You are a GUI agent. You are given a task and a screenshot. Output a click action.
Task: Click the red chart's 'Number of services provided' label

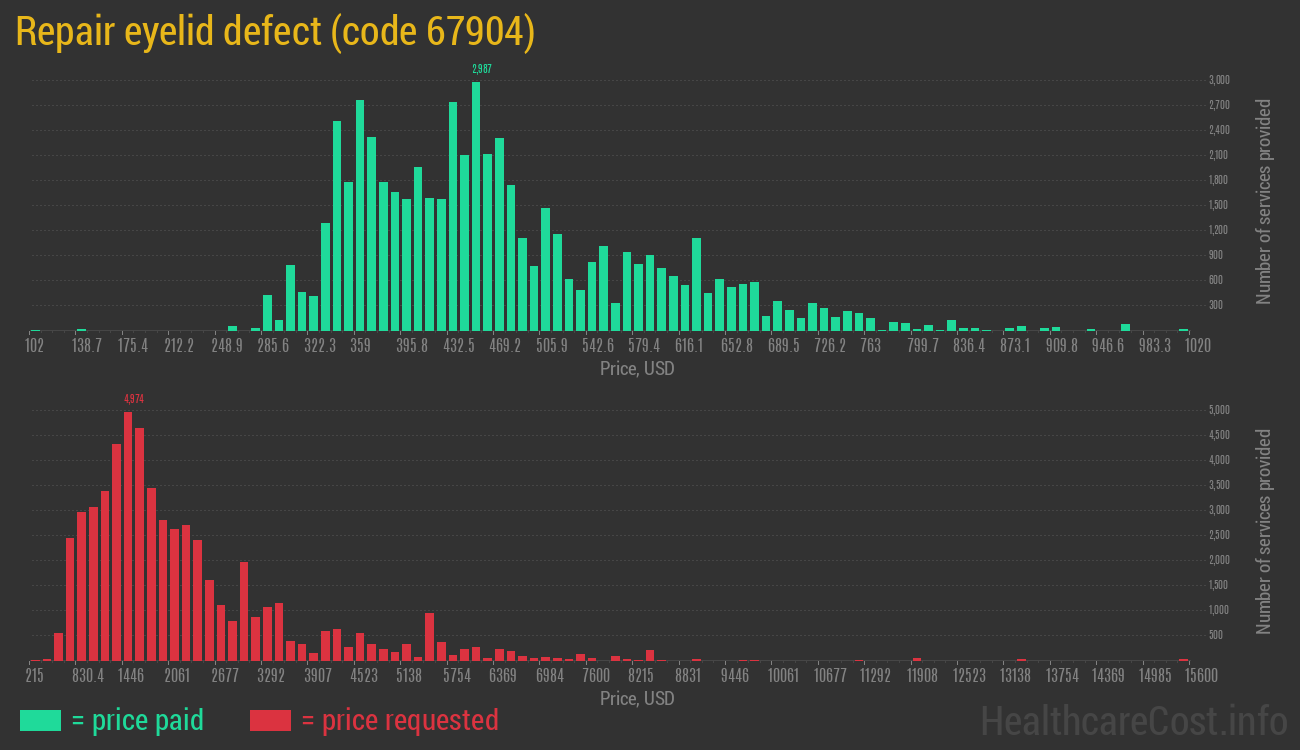(1264, 532)
